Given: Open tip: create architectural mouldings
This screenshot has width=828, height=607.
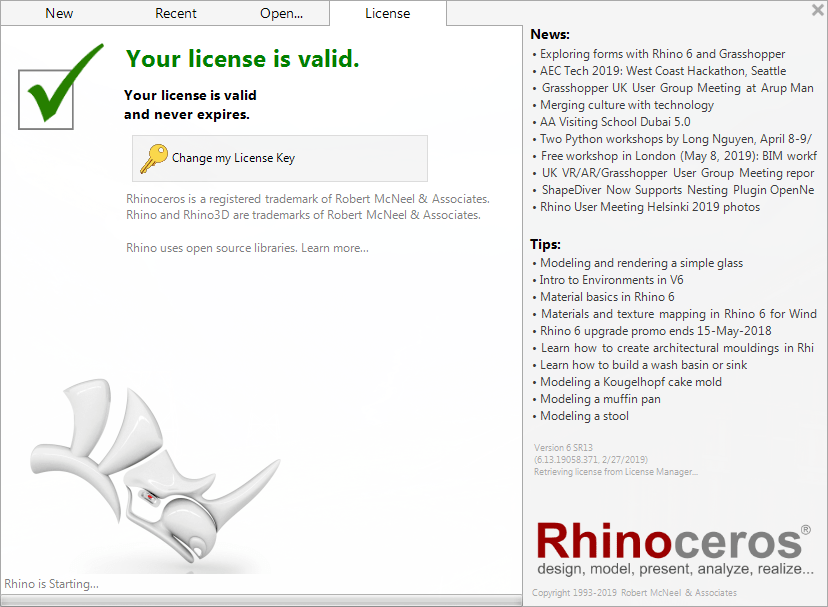Looking at the screenshot, I should coord(678,348).
